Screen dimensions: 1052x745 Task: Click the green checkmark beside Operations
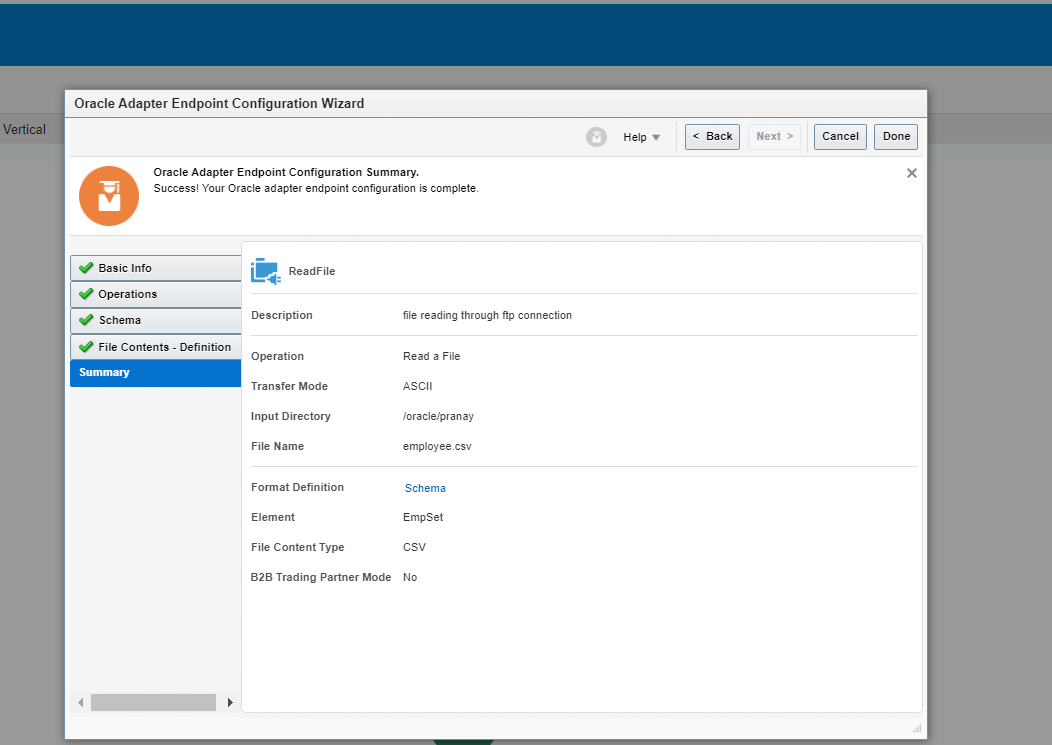click(86, 294)
